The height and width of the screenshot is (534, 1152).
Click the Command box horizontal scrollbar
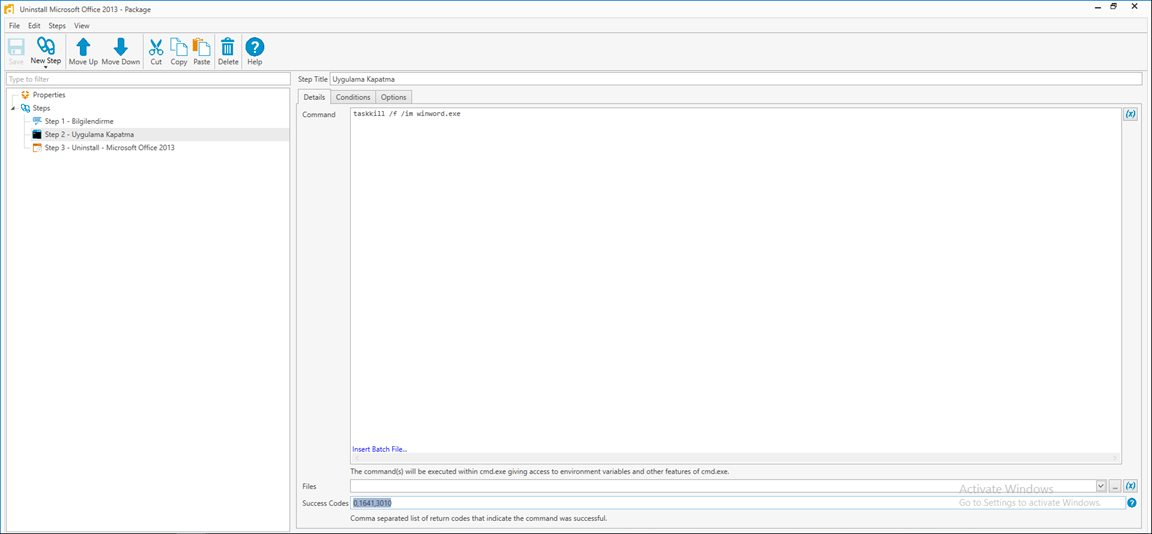pos(735,458)
